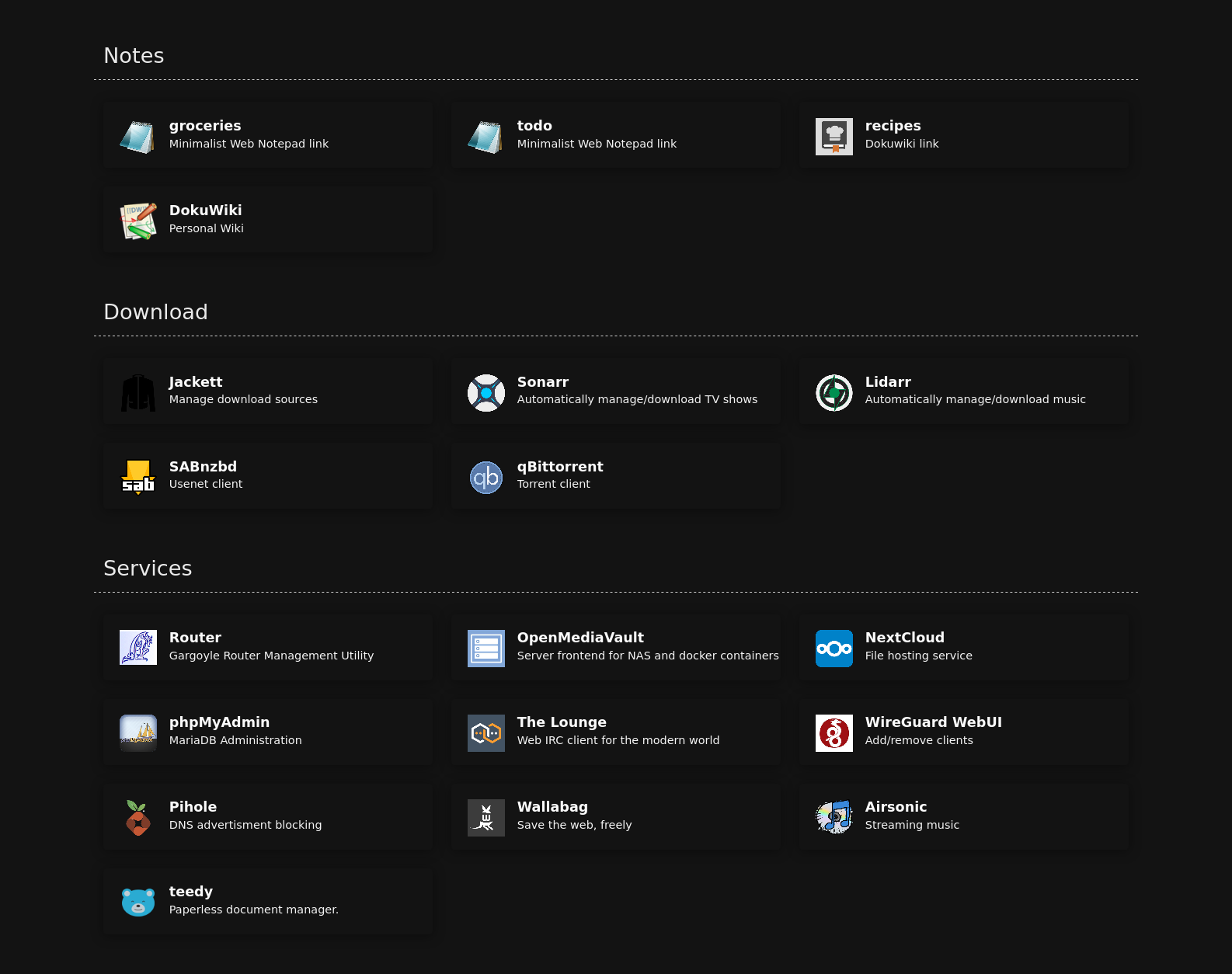Click 'Web IRC client for the modern world'

(618, 740)
